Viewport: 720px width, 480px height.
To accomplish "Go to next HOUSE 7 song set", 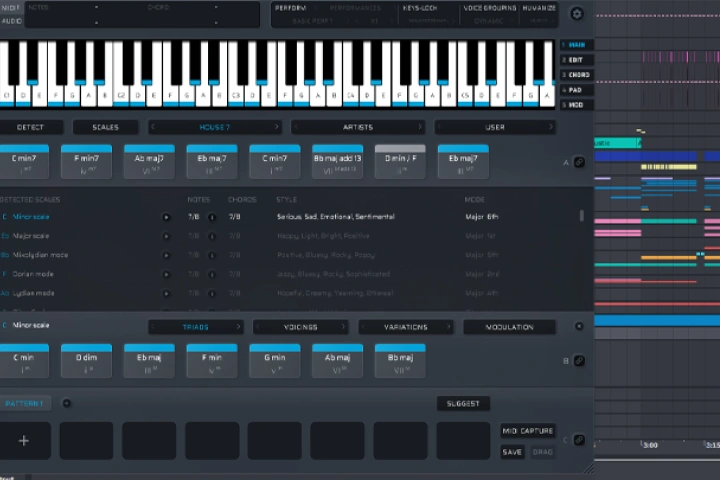I will (276, 127).
